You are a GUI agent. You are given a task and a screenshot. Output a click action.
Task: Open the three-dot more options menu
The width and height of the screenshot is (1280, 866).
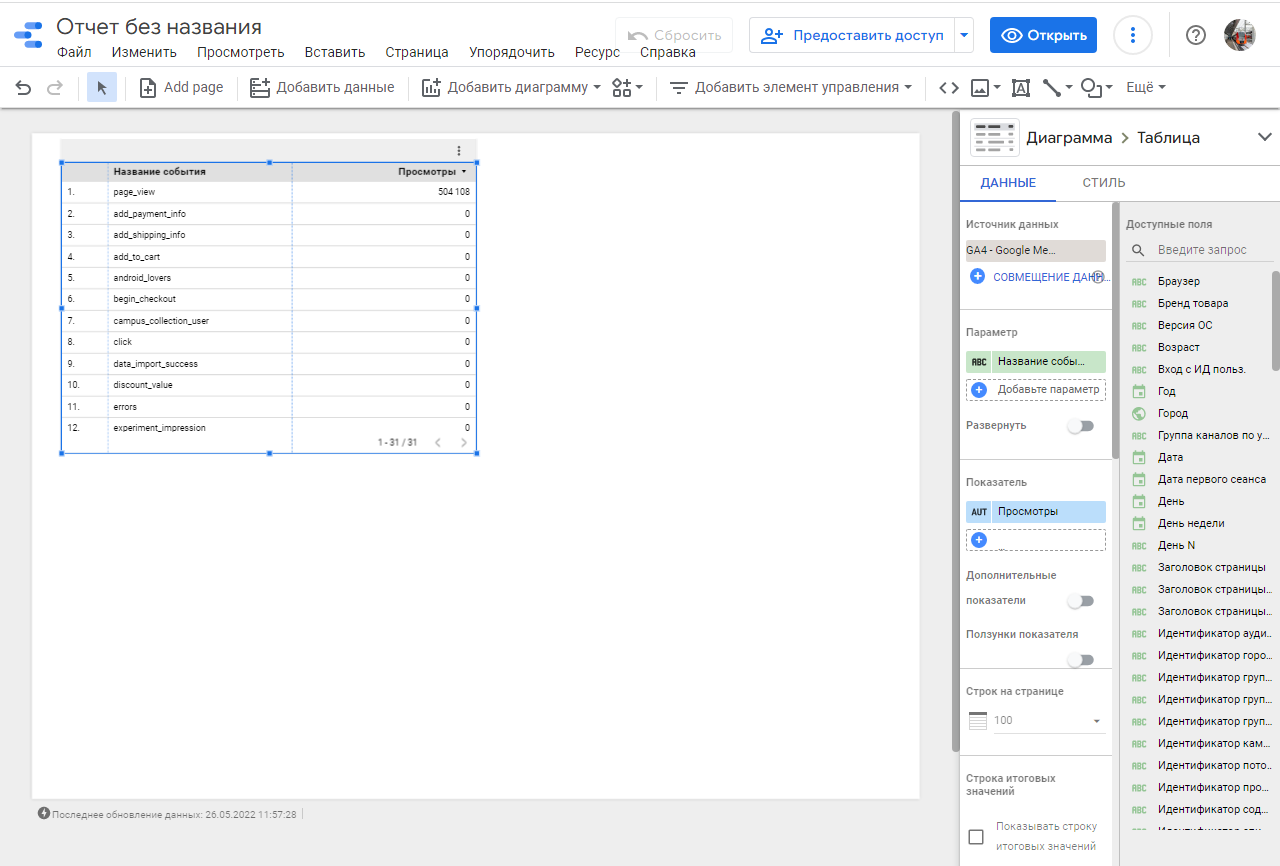click(x=1132, y=35)
